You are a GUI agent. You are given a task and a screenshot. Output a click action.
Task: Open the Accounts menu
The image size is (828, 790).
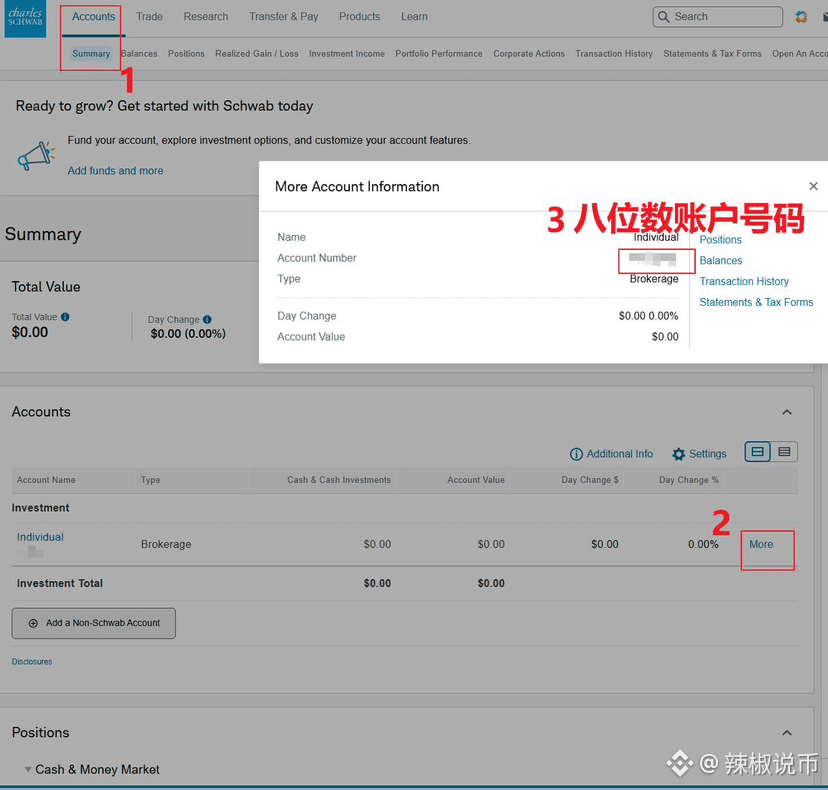[x=93, y=17]
